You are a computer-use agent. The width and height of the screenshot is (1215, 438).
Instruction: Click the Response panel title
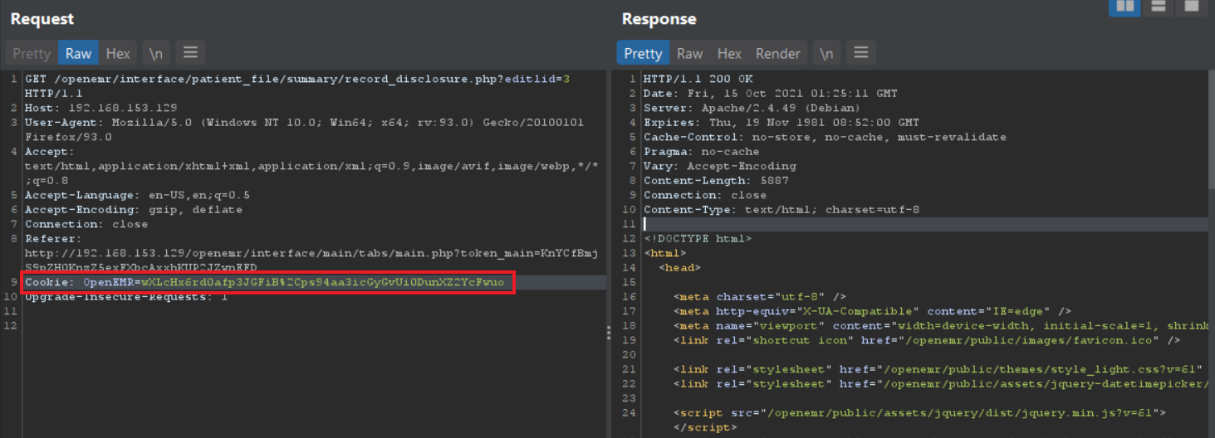[659, 19]
